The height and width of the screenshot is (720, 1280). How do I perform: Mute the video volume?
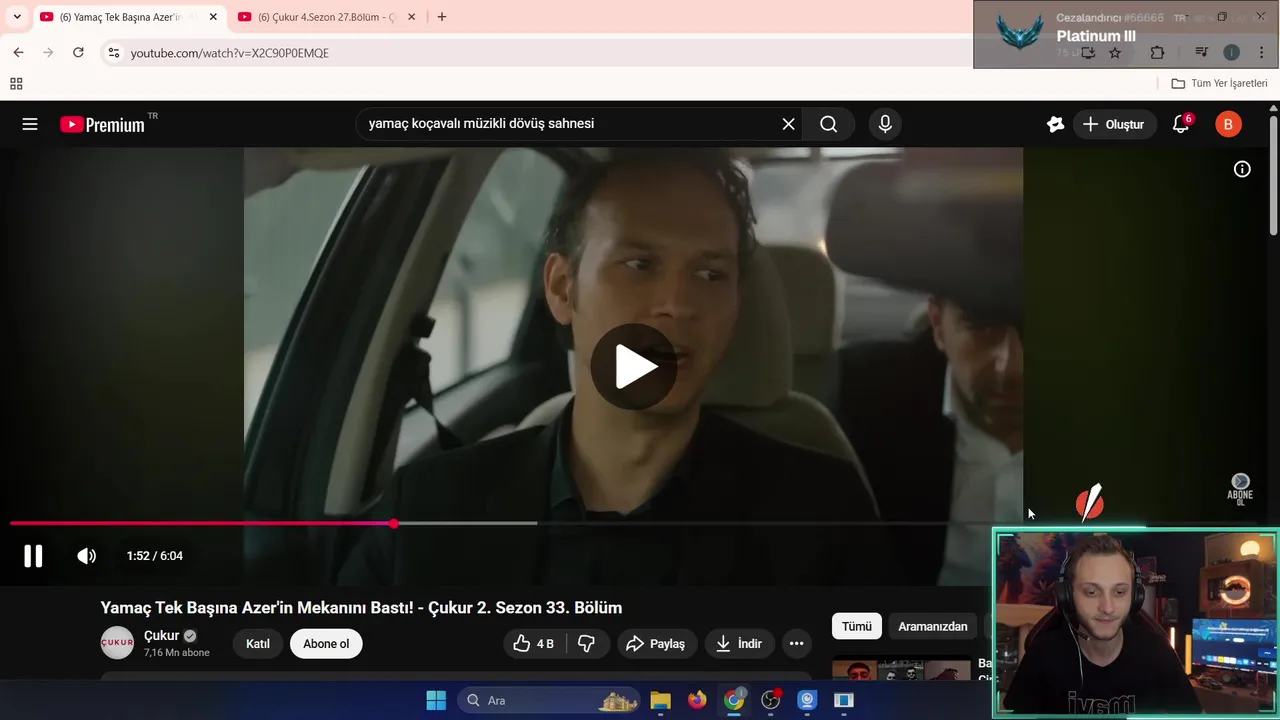[87, 556]
